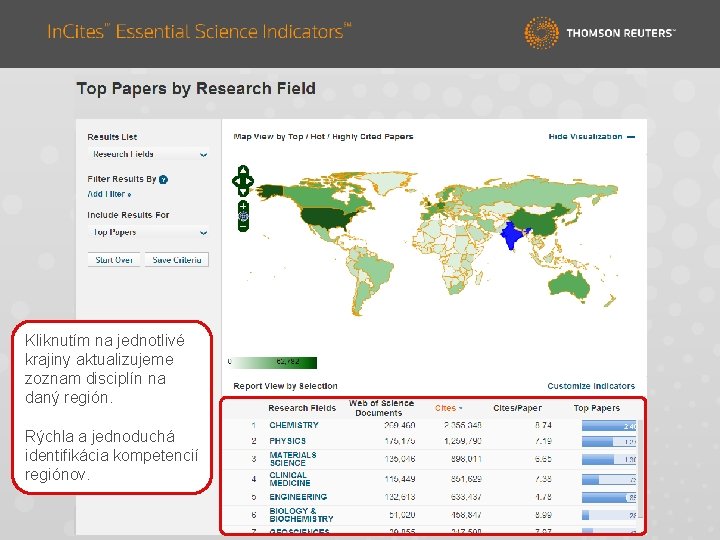This screenshot has height=540, width=720.
Task: Click the Start Over button
Action: 114,260
